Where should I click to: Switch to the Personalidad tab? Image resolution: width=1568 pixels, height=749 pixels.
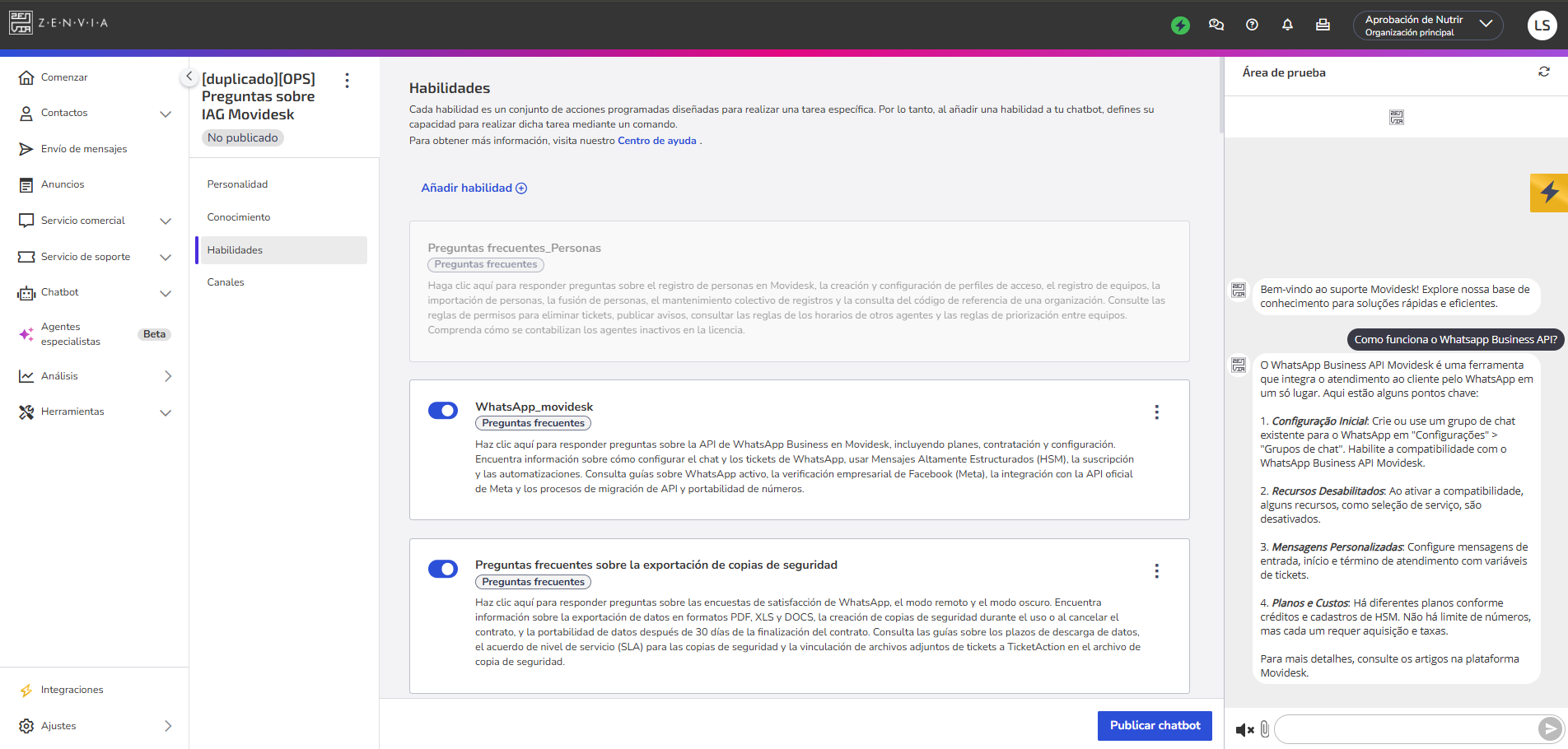point(237,184)
